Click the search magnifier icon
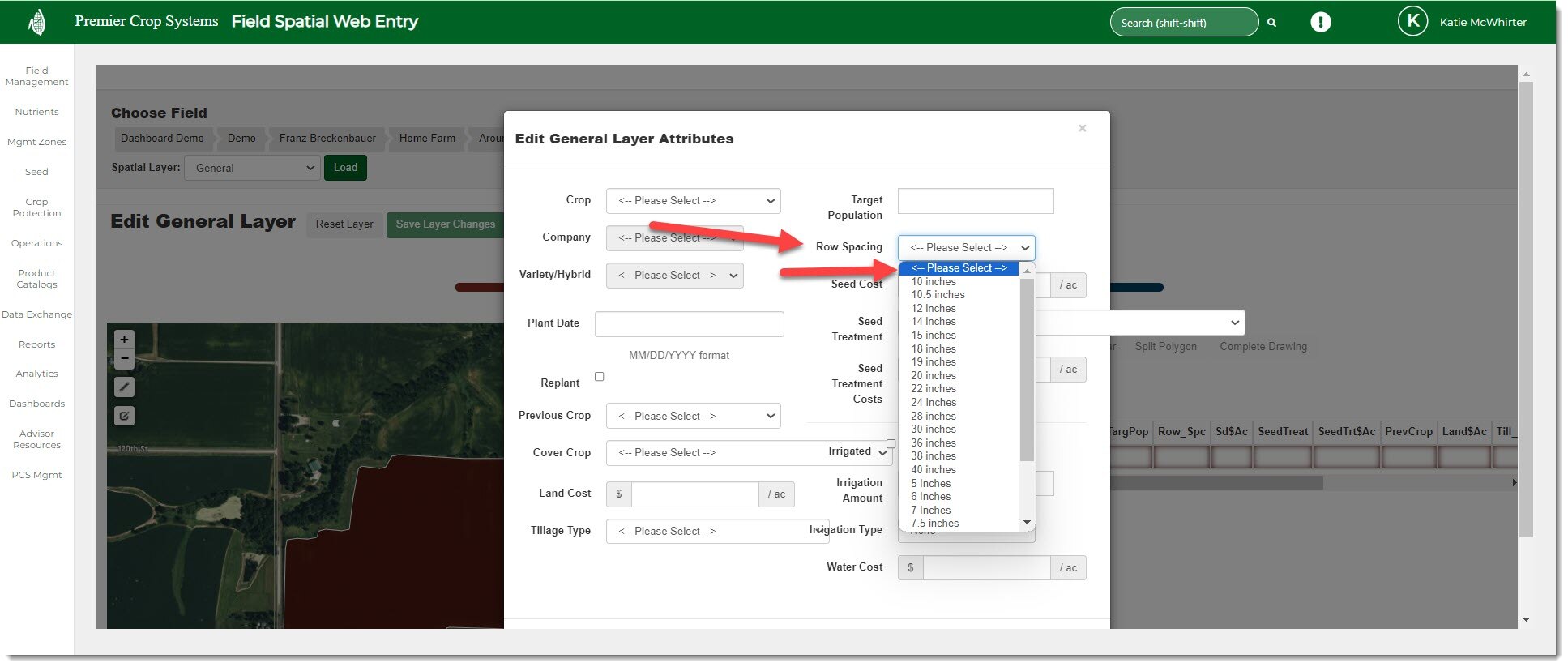The image size is (1568, 667). coord(1271,23)
